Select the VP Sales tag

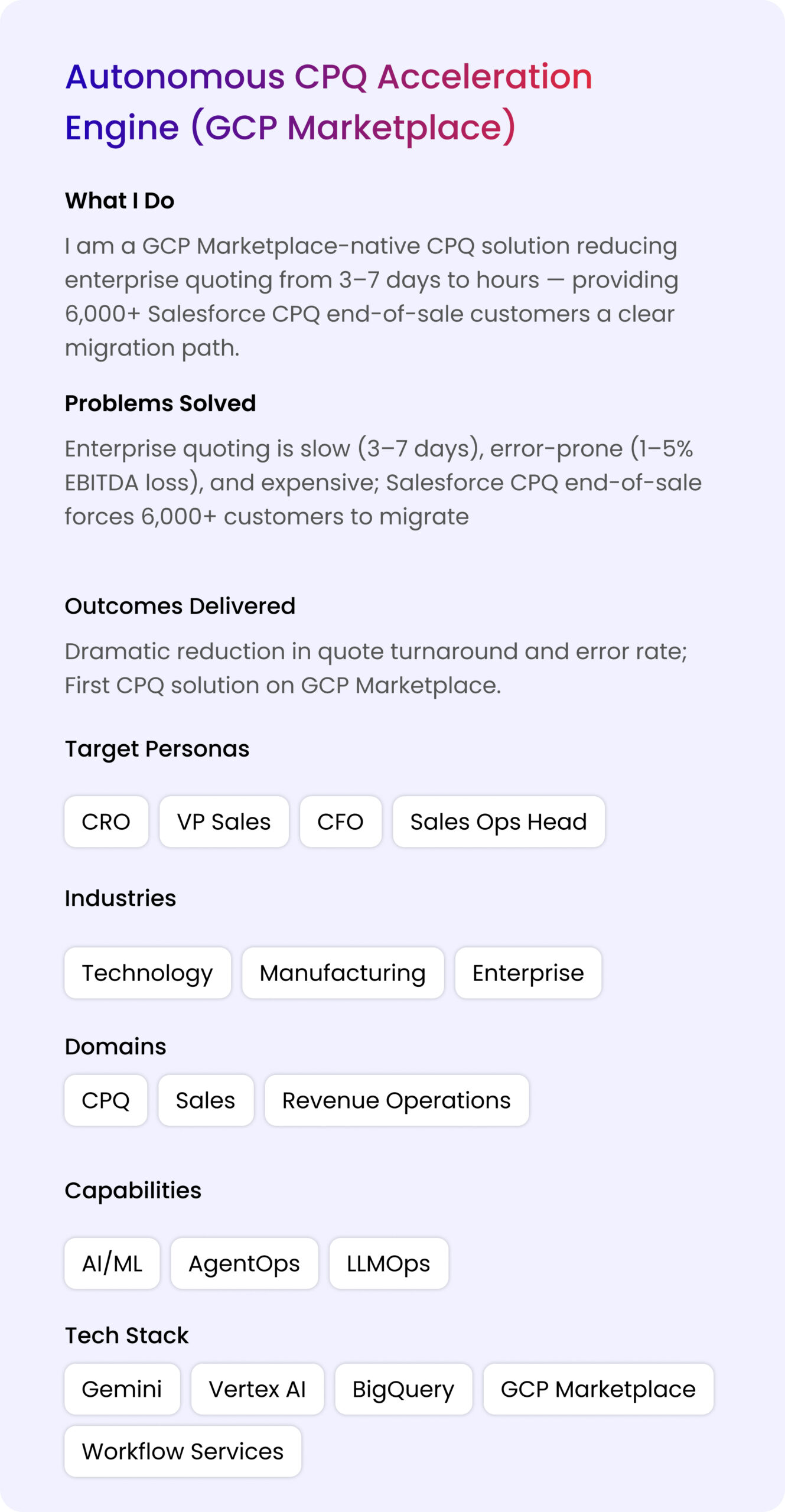pyautogui.click(x=224, y=822)
